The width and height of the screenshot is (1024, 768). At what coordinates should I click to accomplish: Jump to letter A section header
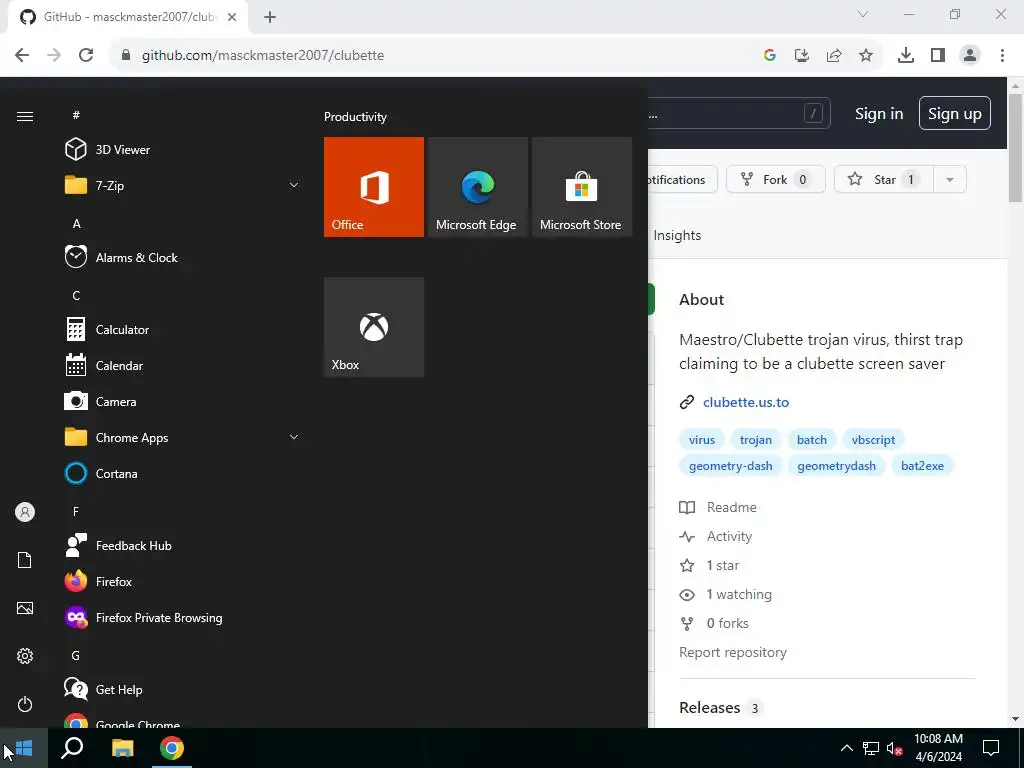point(76,223)
